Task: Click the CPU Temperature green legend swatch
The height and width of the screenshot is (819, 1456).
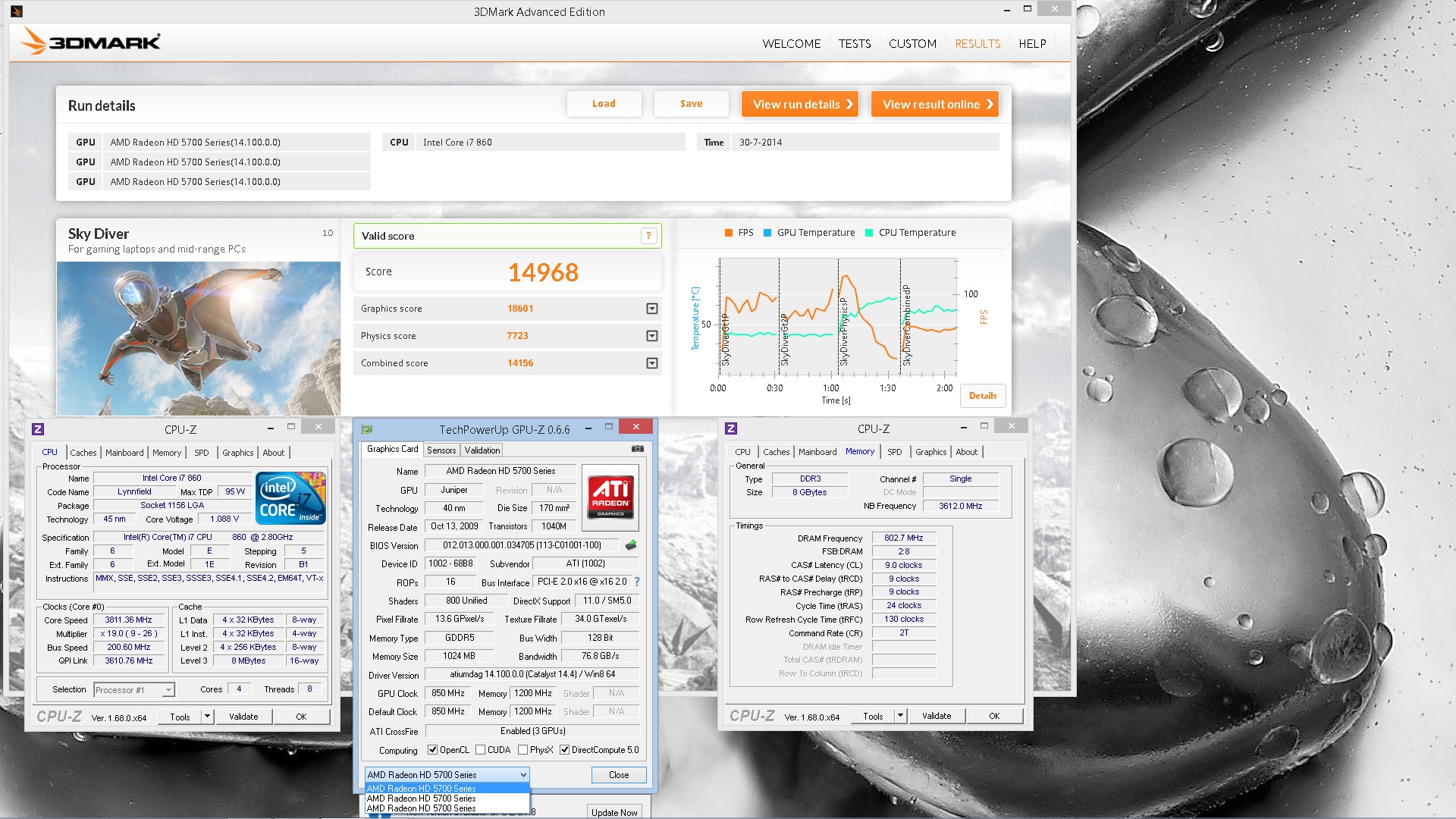Action: (x=869, y=233)
